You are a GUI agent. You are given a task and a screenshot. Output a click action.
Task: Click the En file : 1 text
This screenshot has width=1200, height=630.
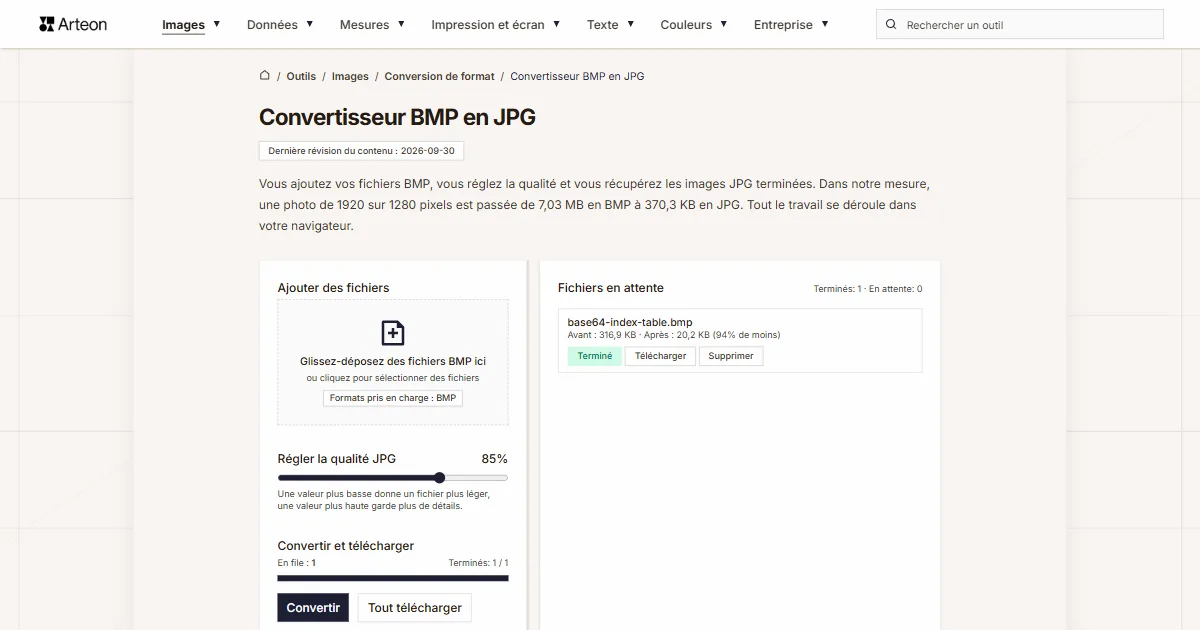(297, 563)
